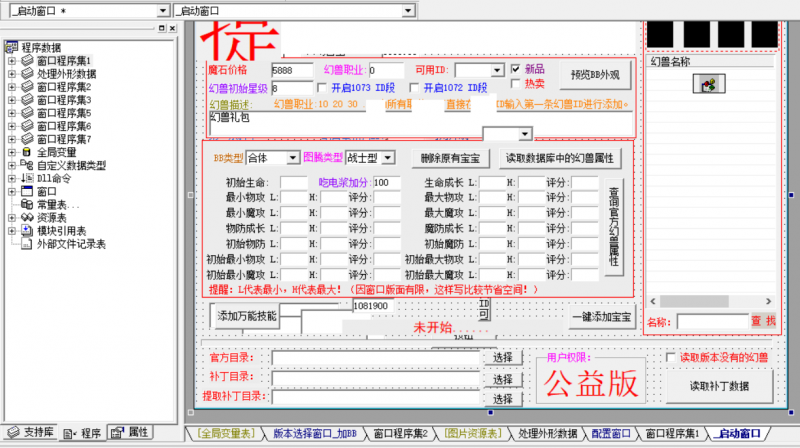Open the second _启动窗口 combo box
Screen dimensions: 800x448
pyautogui.click(x=408, y=10)
